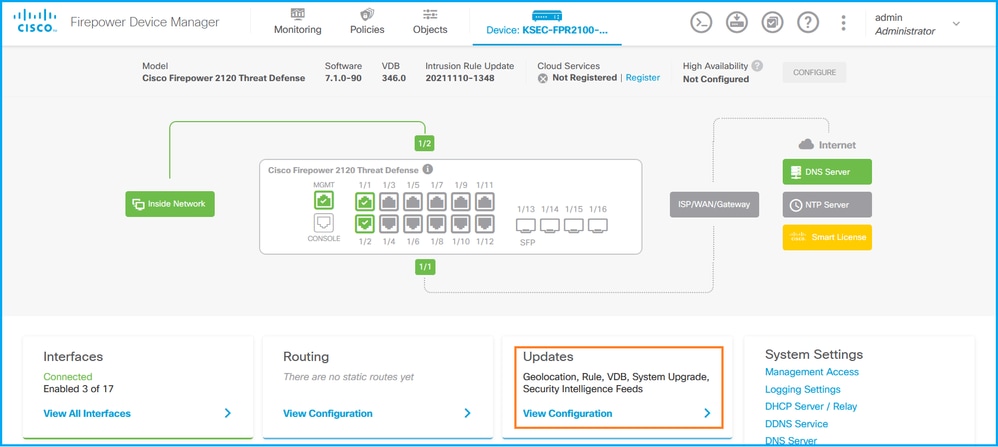Click the 'Enabled 3 of 17' text

coord(78,388)
